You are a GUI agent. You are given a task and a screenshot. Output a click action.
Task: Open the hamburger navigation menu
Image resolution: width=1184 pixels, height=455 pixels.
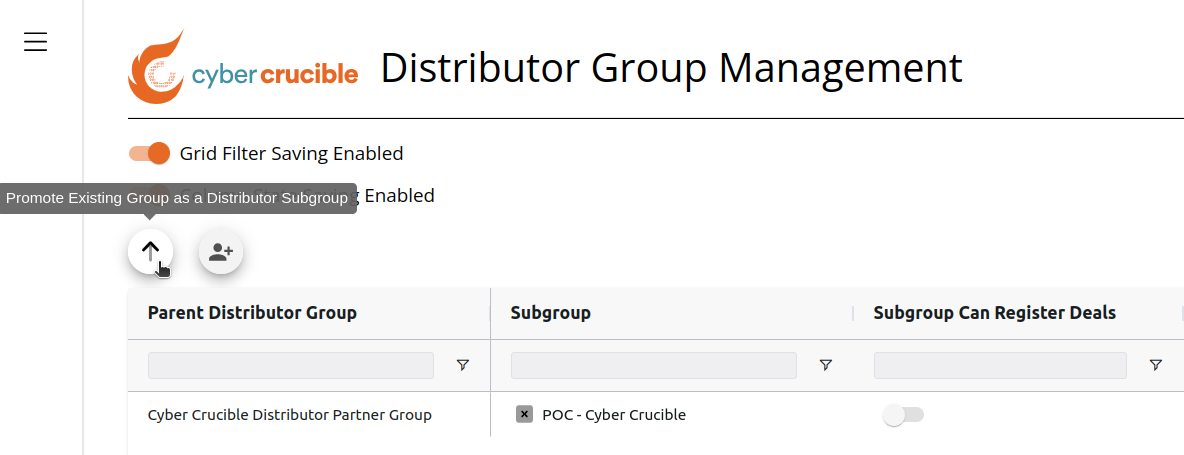35,42
